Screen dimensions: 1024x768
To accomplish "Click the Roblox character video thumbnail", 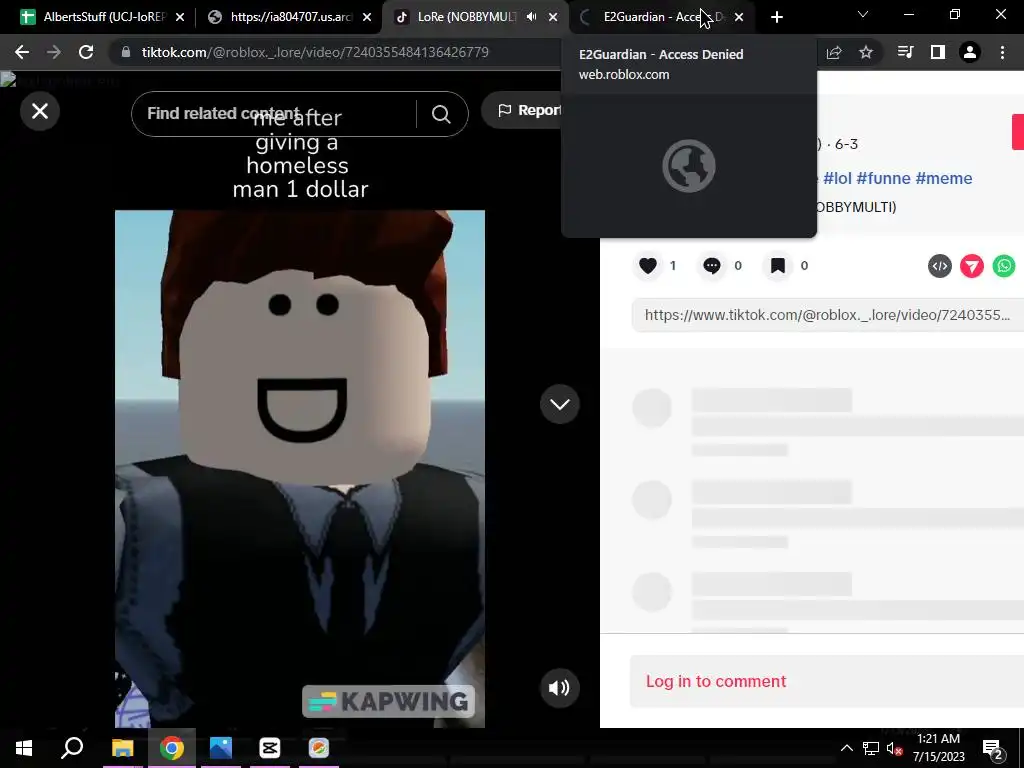I will (300, 468).
